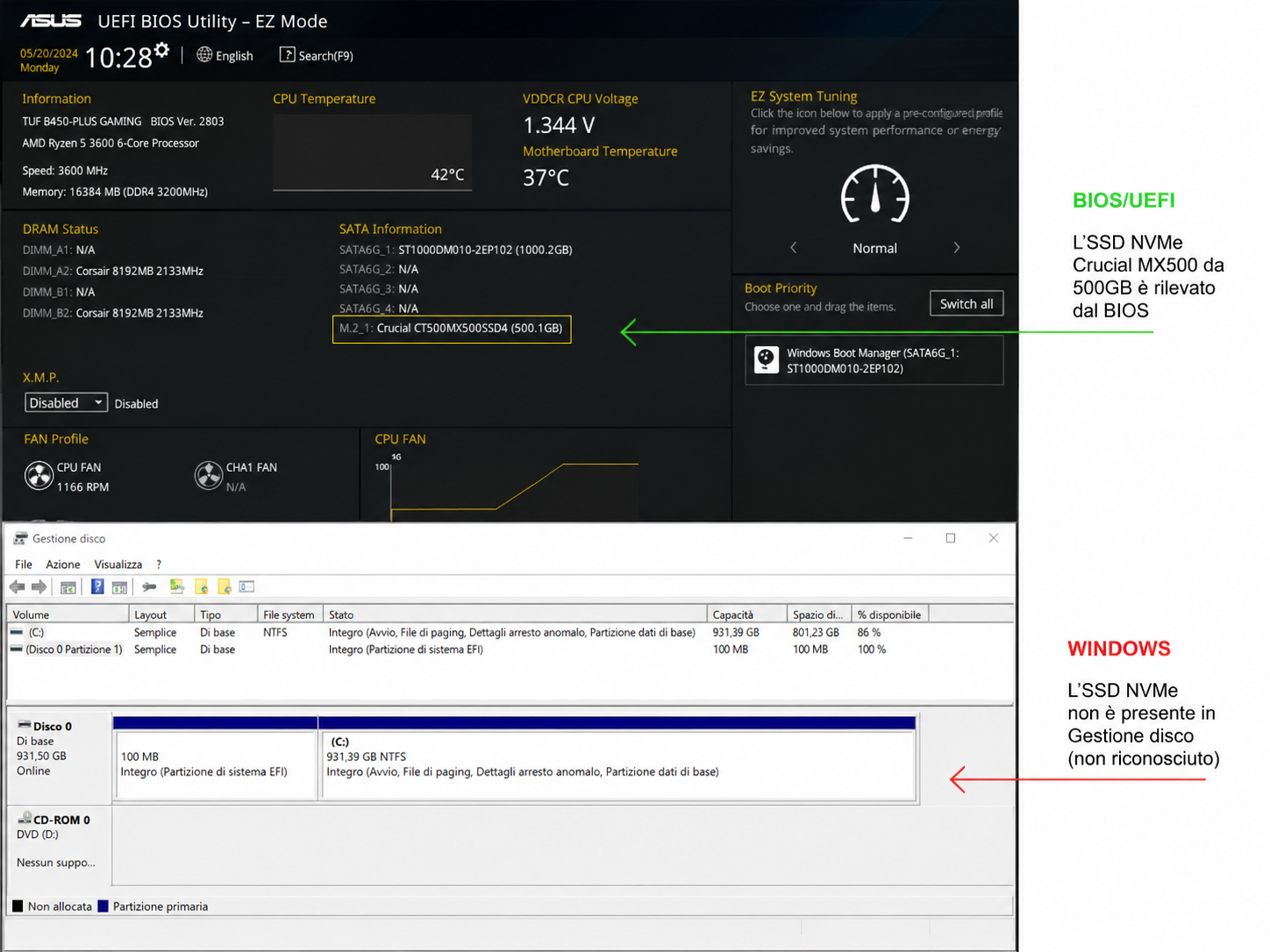Image resolution: width=1270 pixels, height=952 pixels.
Task: Click the EZ System Tuning gauge icon
Action: [x=875, y=195]
